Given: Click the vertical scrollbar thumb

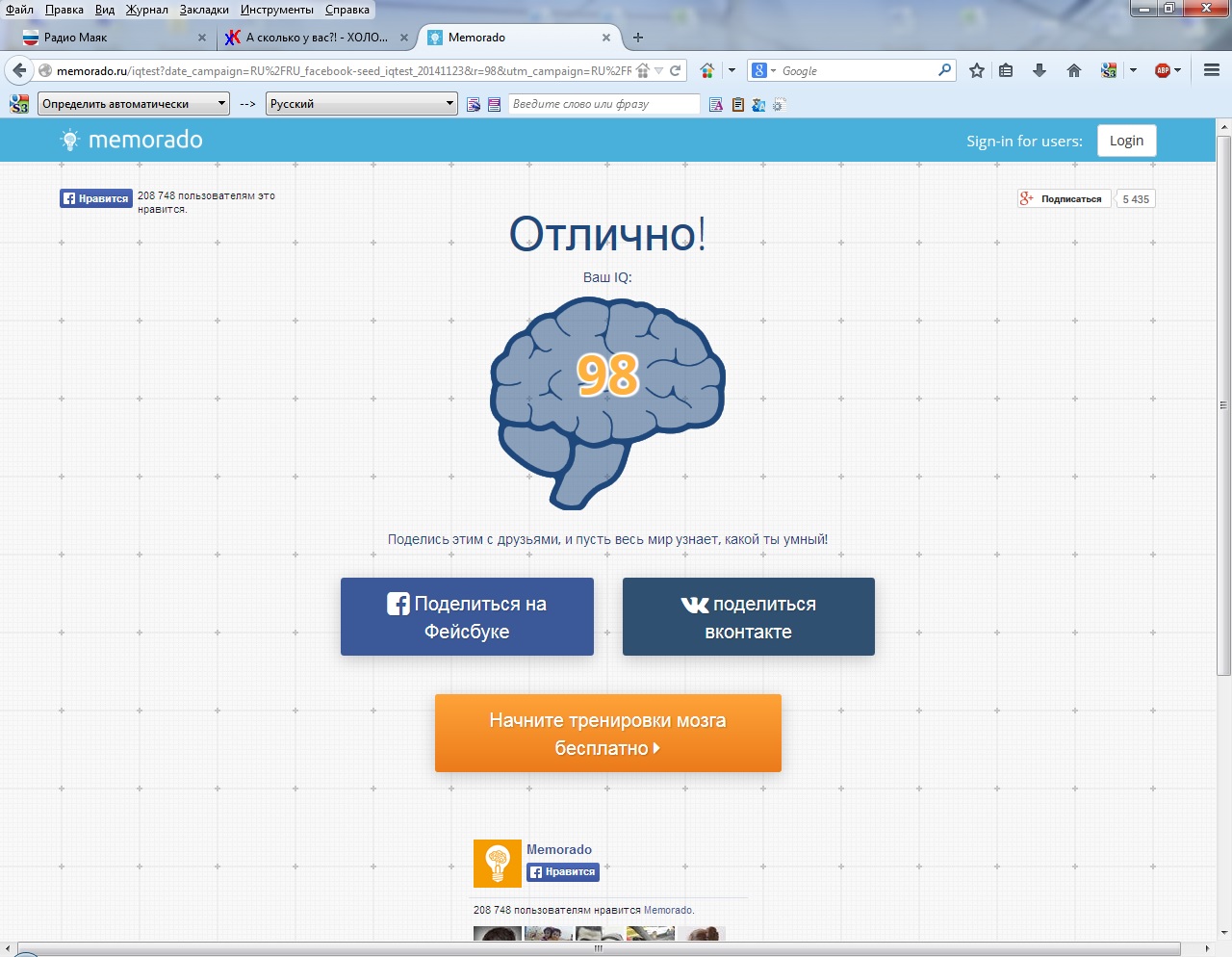Looking at the screenshot, I should 1224,404.
